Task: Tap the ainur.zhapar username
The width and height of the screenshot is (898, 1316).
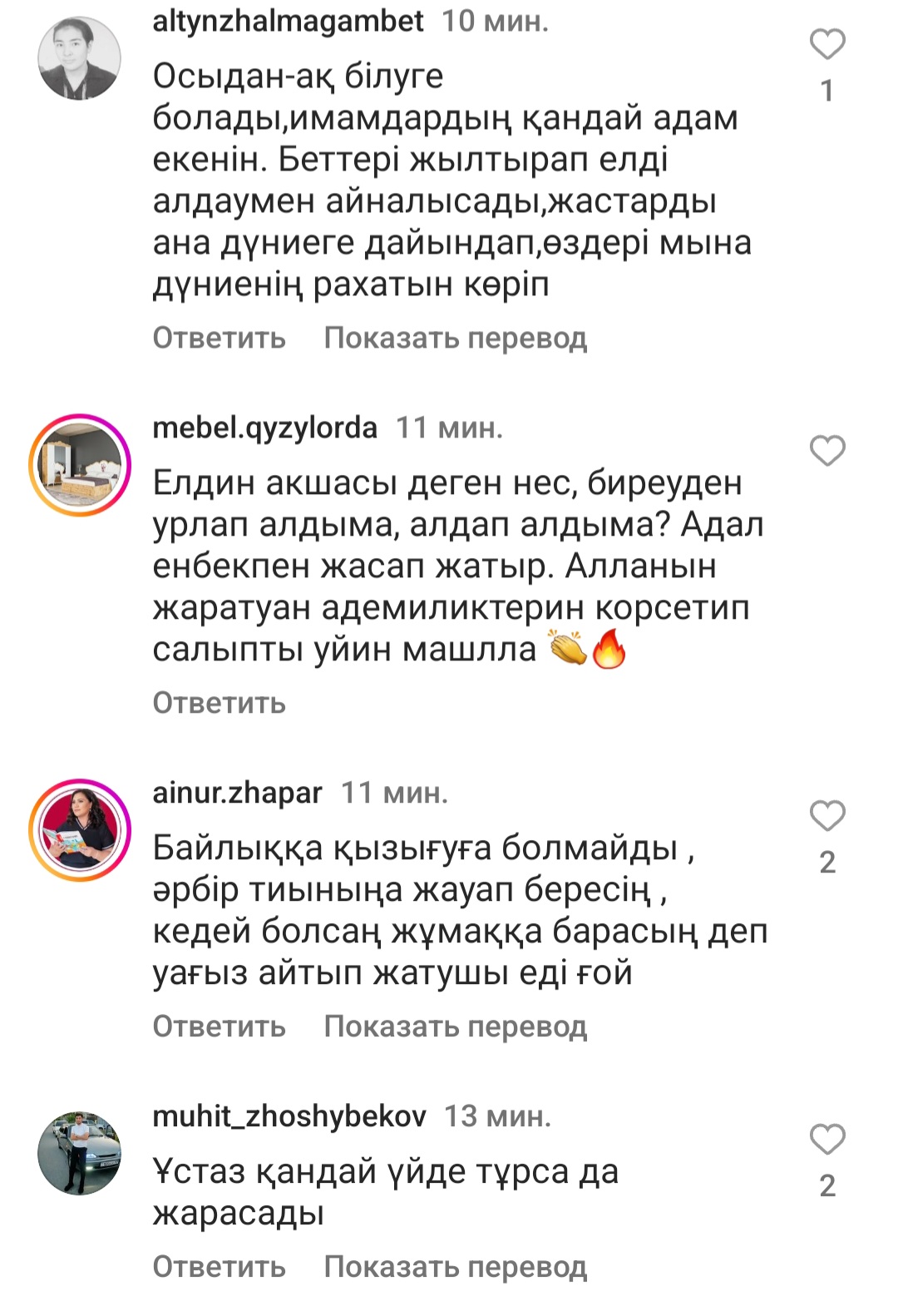Action: point(237,793)
